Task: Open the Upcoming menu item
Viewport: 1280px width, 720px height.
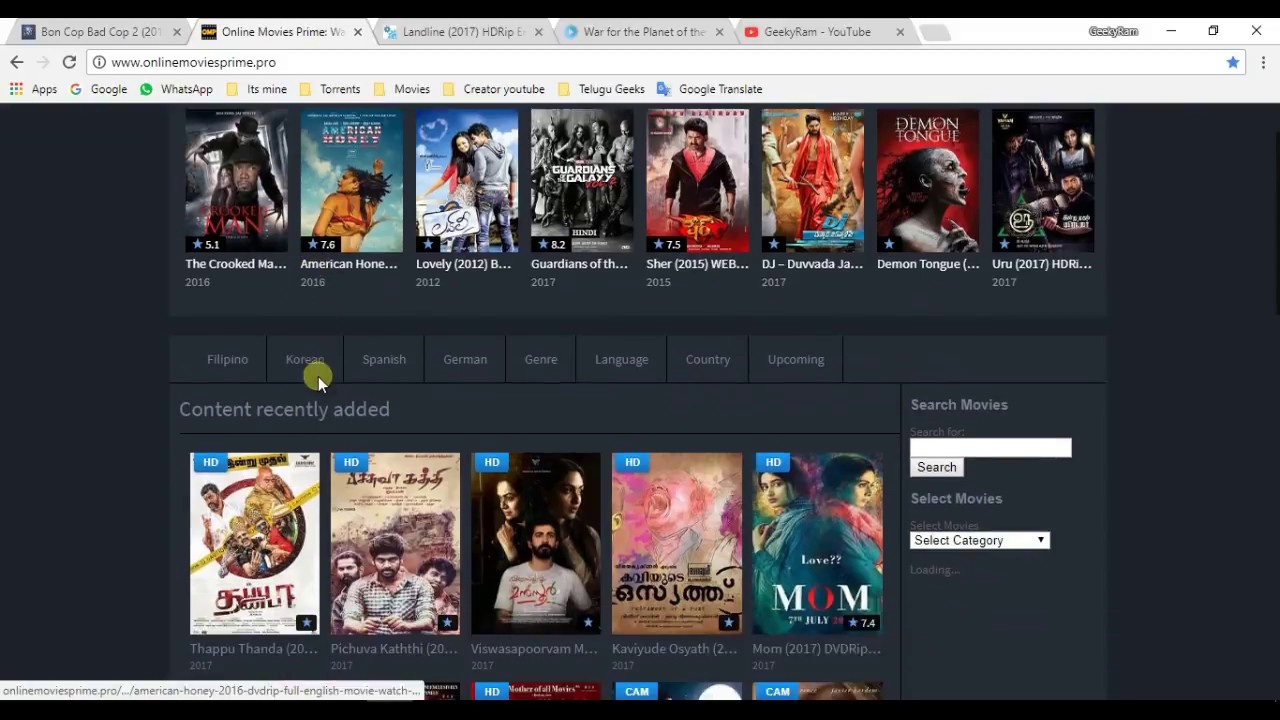Action: [x=796, y=359]
